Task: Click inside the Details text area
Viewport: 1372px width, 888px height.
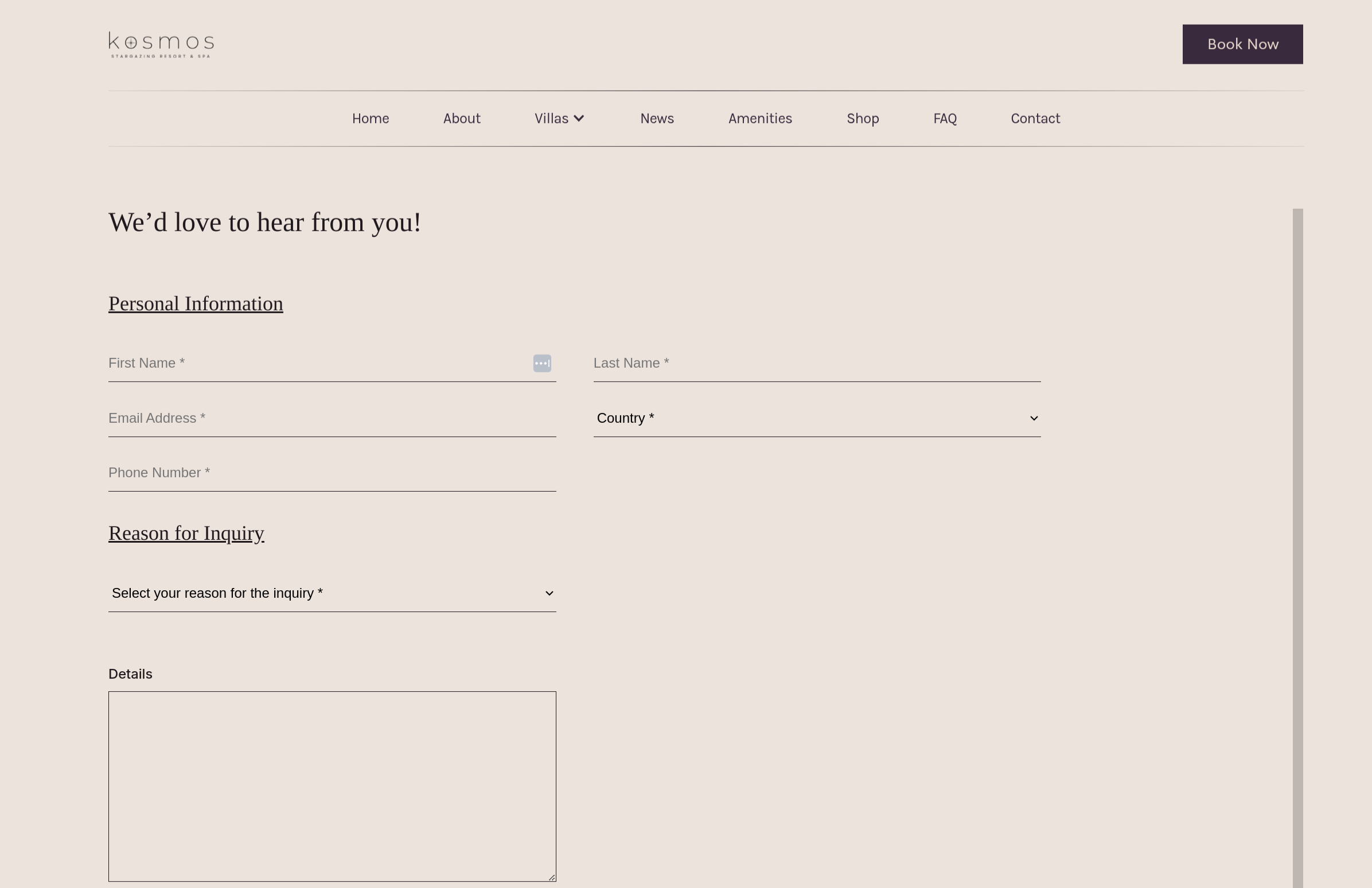Action: coord(332,786)
